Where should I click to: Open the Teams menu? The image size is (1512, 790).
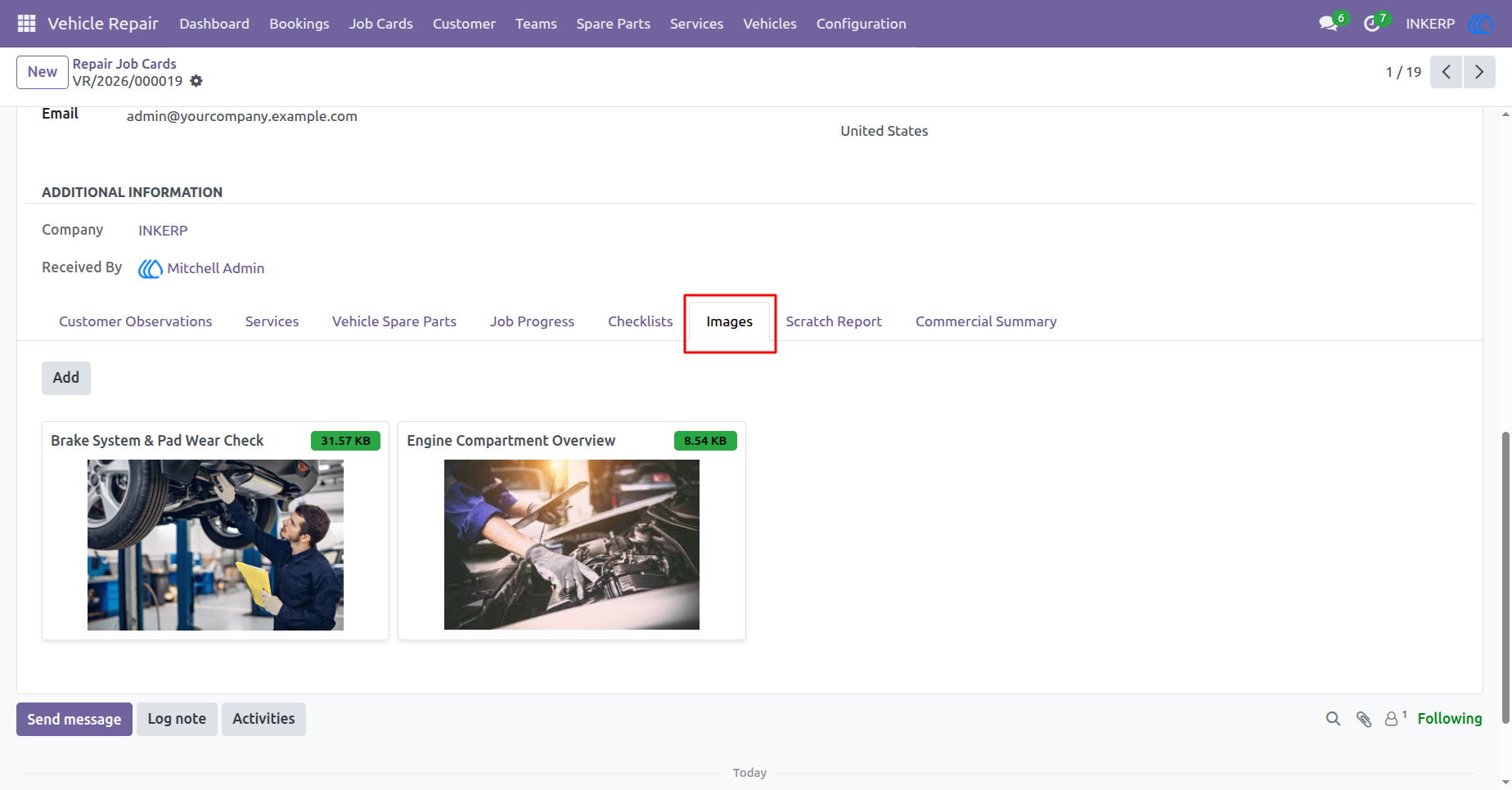click(x=536, y=24)
